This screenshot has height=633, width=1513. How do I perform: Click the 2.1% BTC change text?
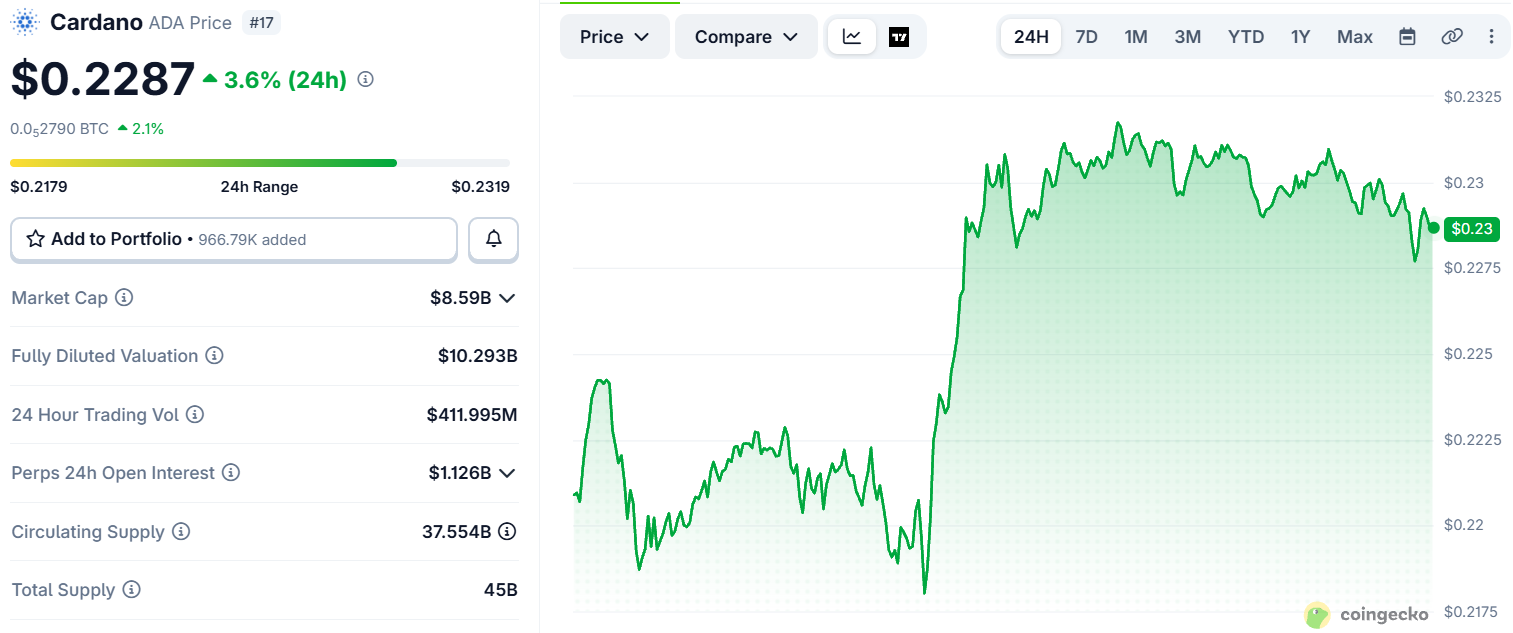coord(148,128)
